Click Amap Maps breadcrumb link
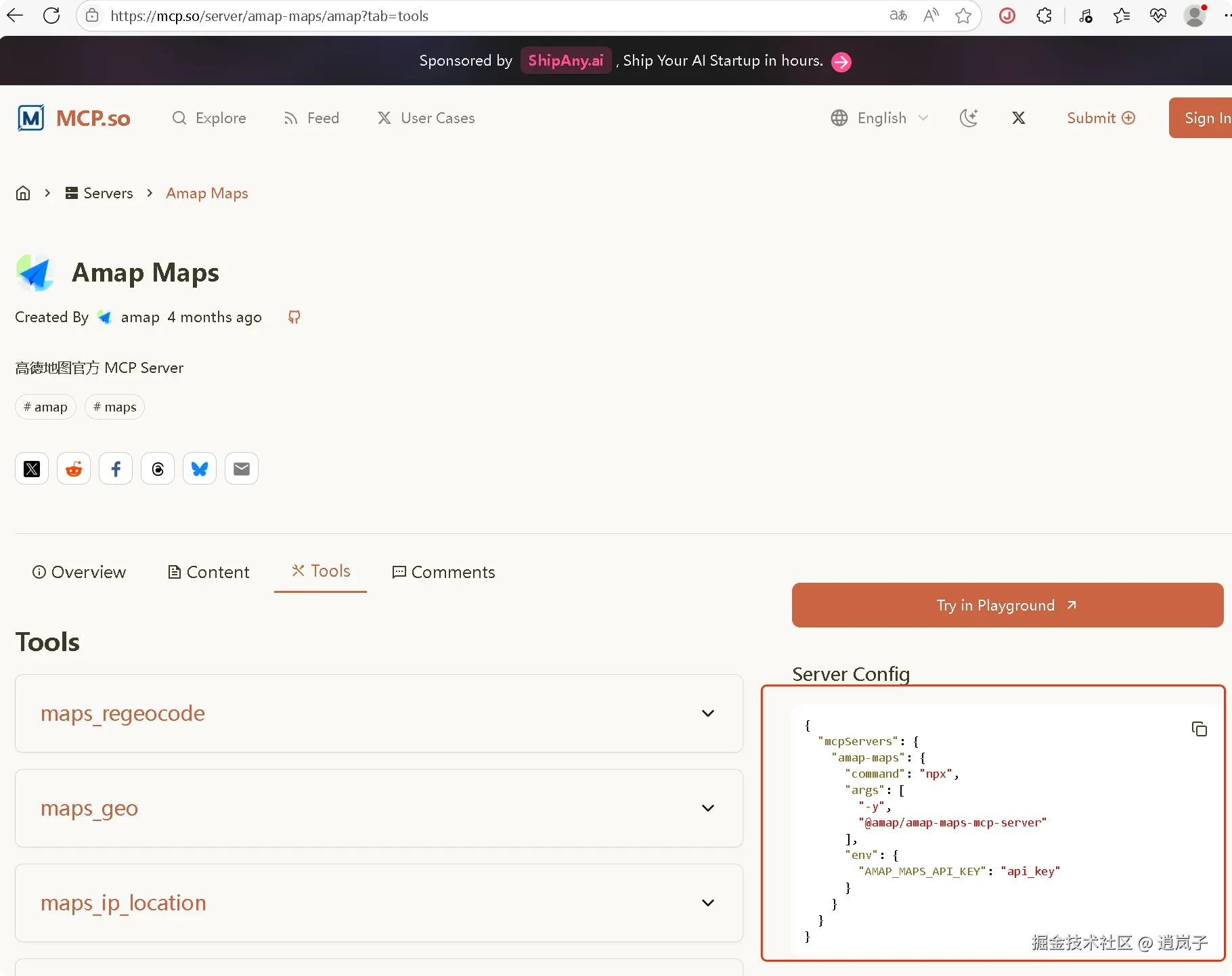This screenshot has height=976, width=1232. pos(207,194)
